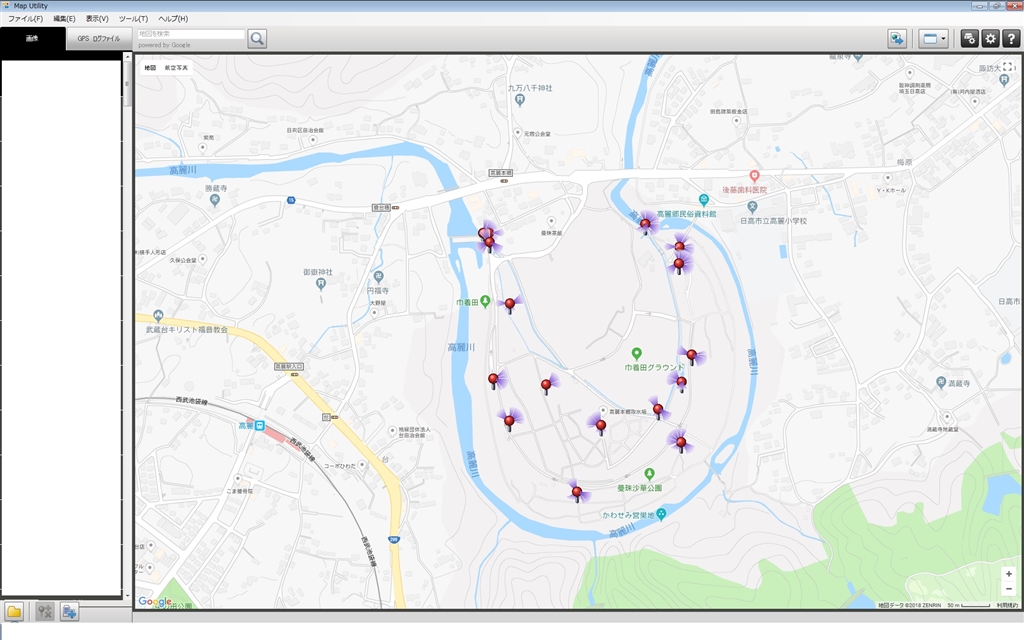Open the ツール(T) menu
The height and width of the screenshot is (640, 1024).
(133, 19)
